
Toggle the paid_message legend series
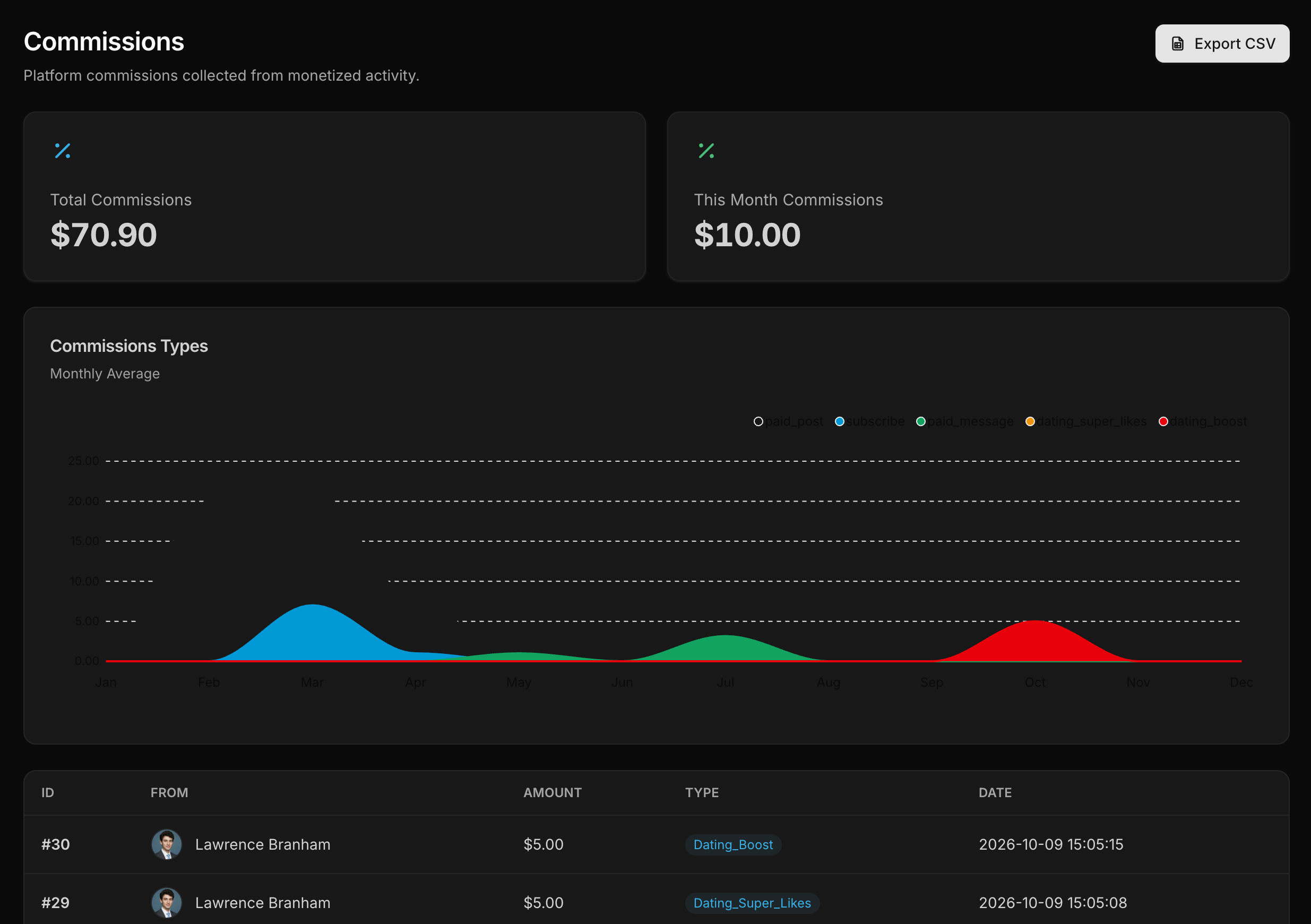click(x=964, y=421)
